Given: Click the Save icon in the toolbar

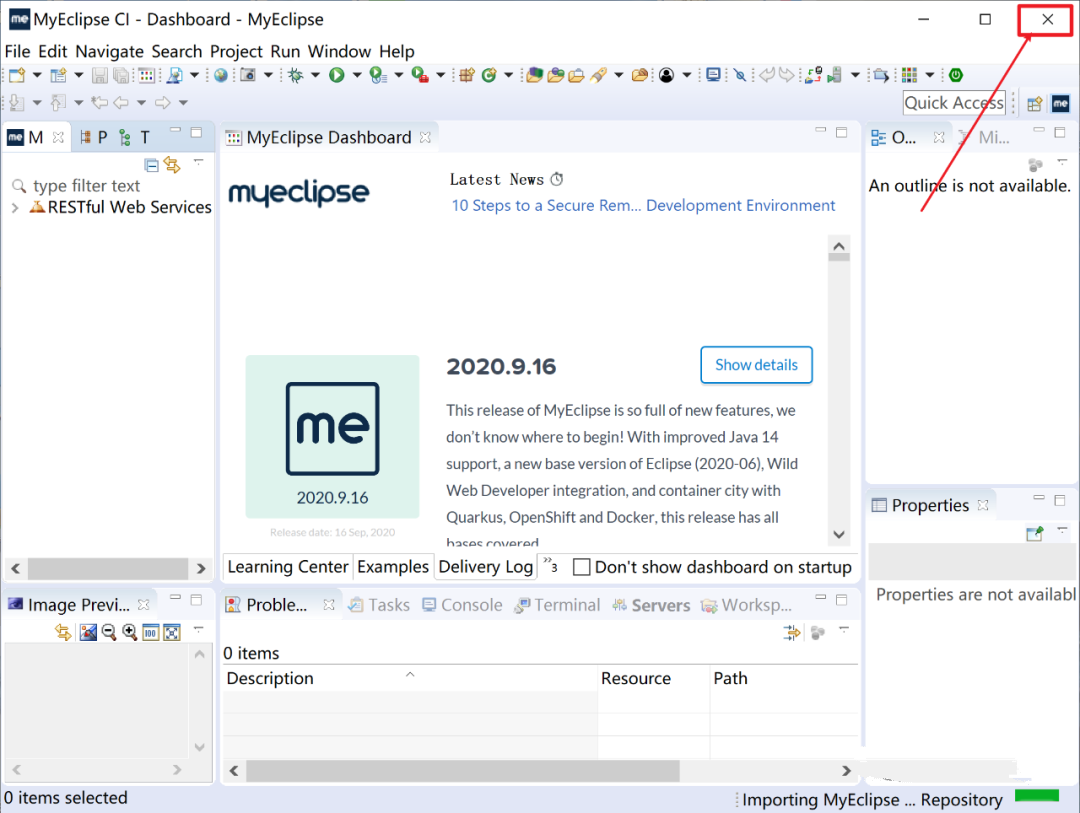Looking at the screenshot, I should click(x=100, y=75).
